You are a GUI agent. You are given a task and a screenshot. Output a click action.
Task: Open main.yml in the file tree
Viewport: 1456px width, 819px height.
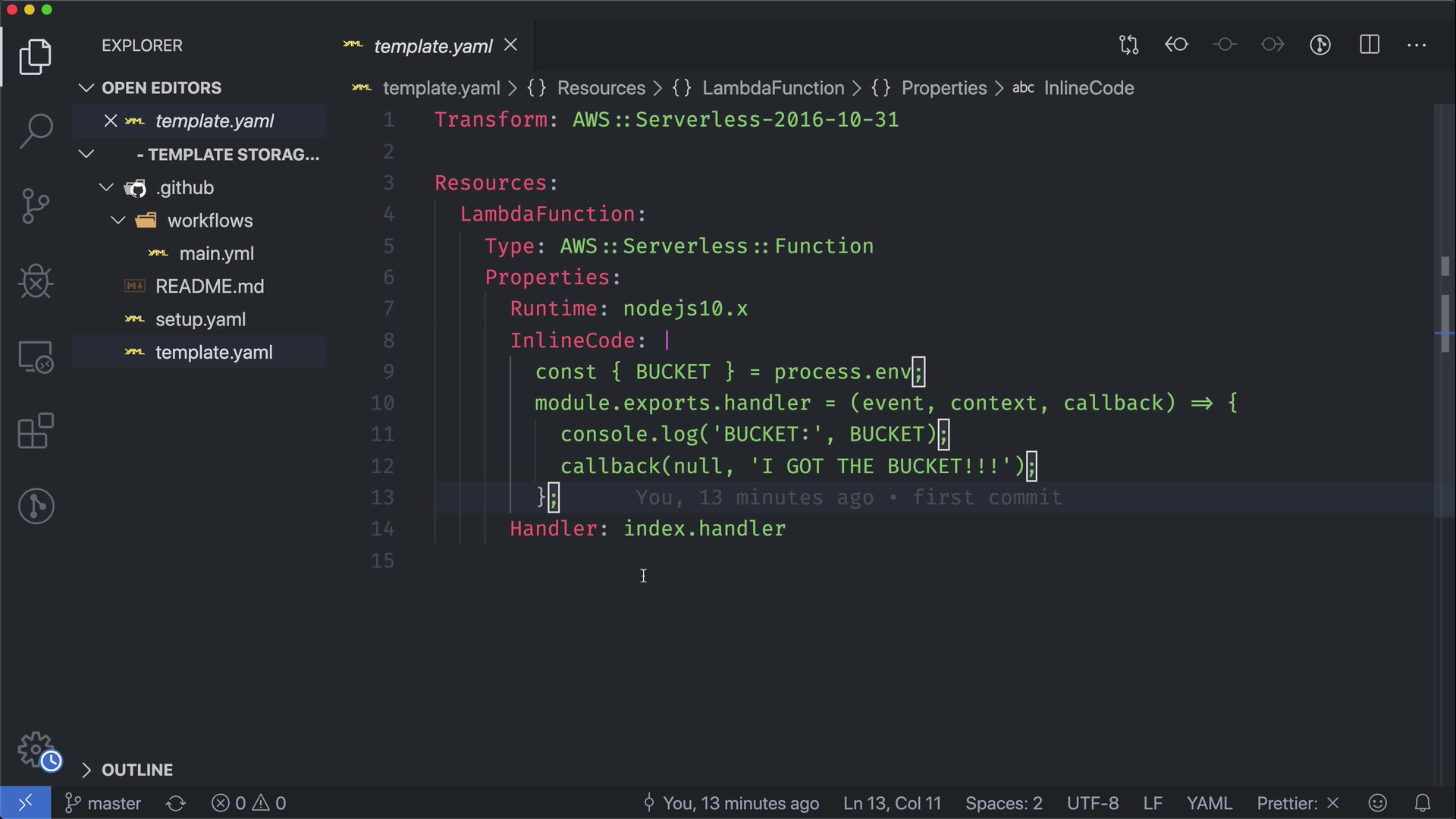tap(216, 253)
